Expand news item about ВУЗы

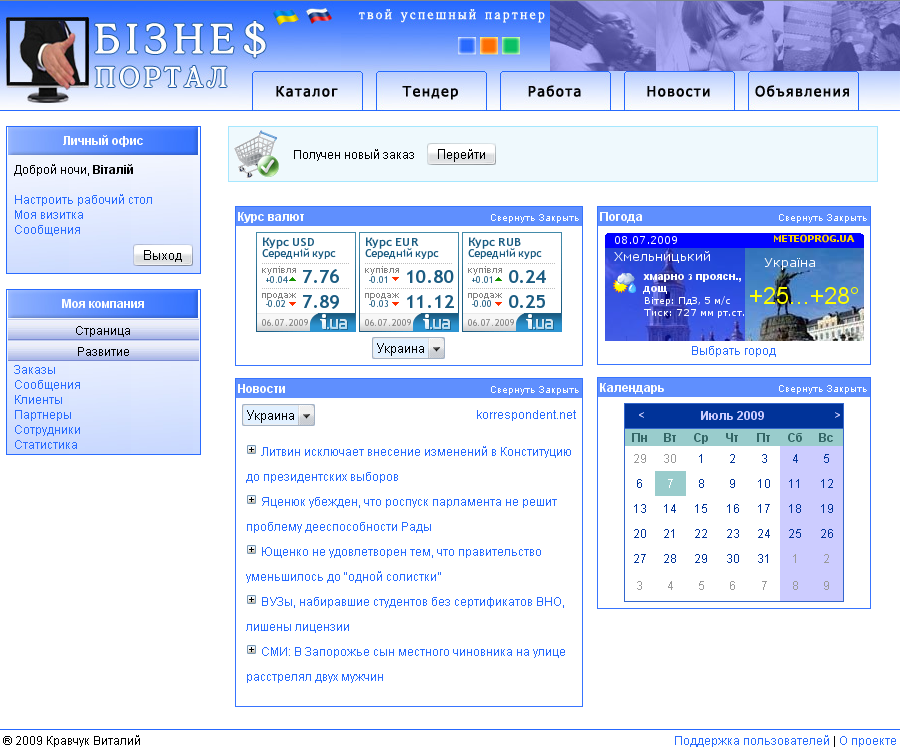[x=251, y=599]
